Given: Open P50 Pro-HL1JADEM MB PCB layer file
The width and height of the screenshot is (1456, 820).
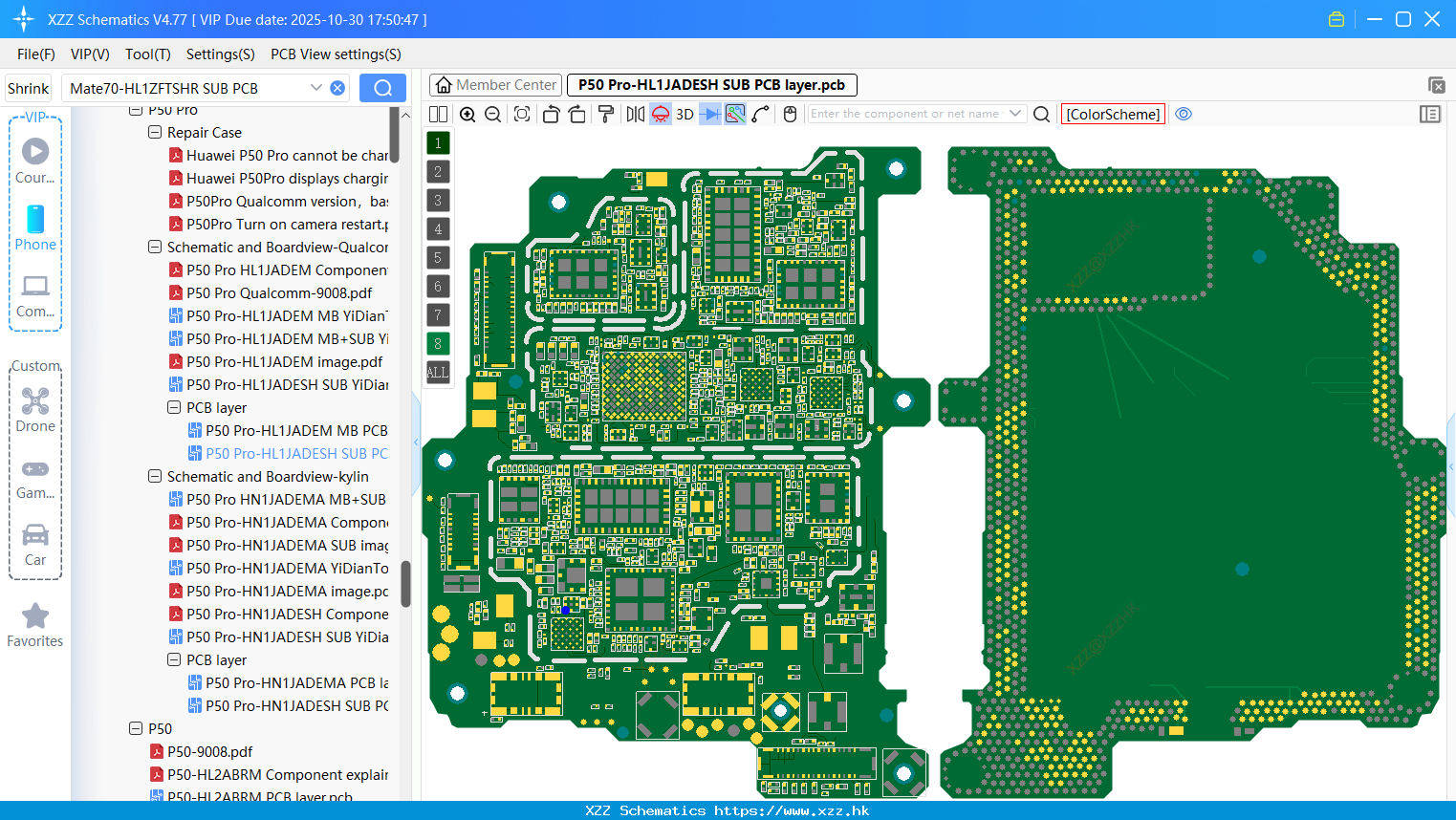Looking at the screenshot, I should pos(288,430).
